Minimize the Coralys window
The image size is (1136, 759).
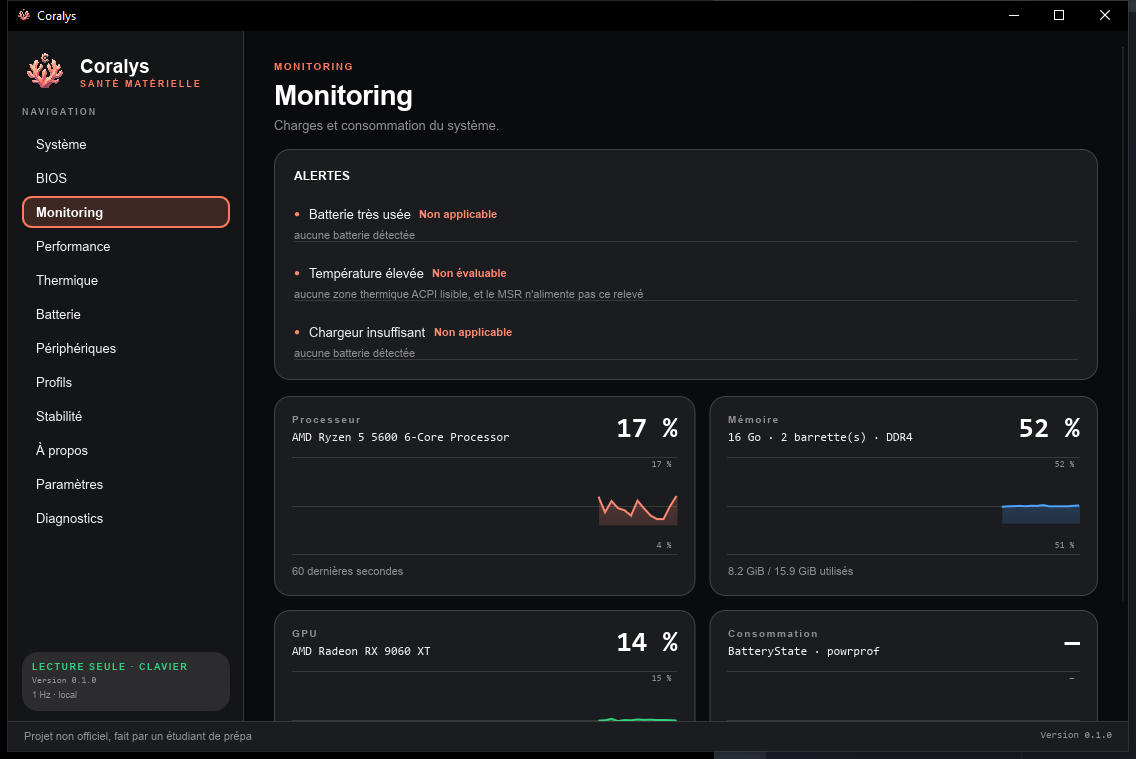[1014, 15]
